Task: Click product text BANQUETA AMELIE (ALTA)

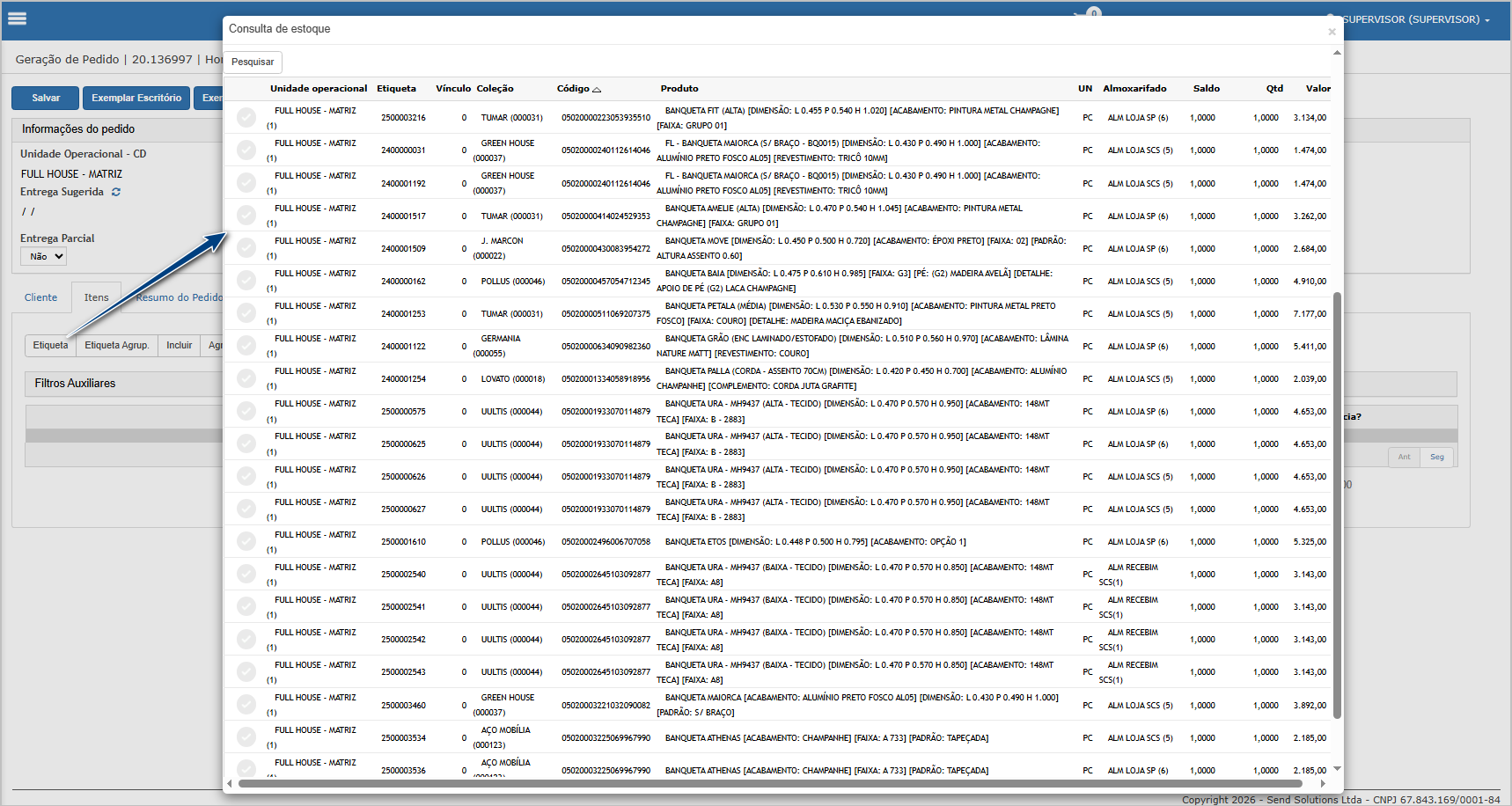Action: click(x=712, y=209)
